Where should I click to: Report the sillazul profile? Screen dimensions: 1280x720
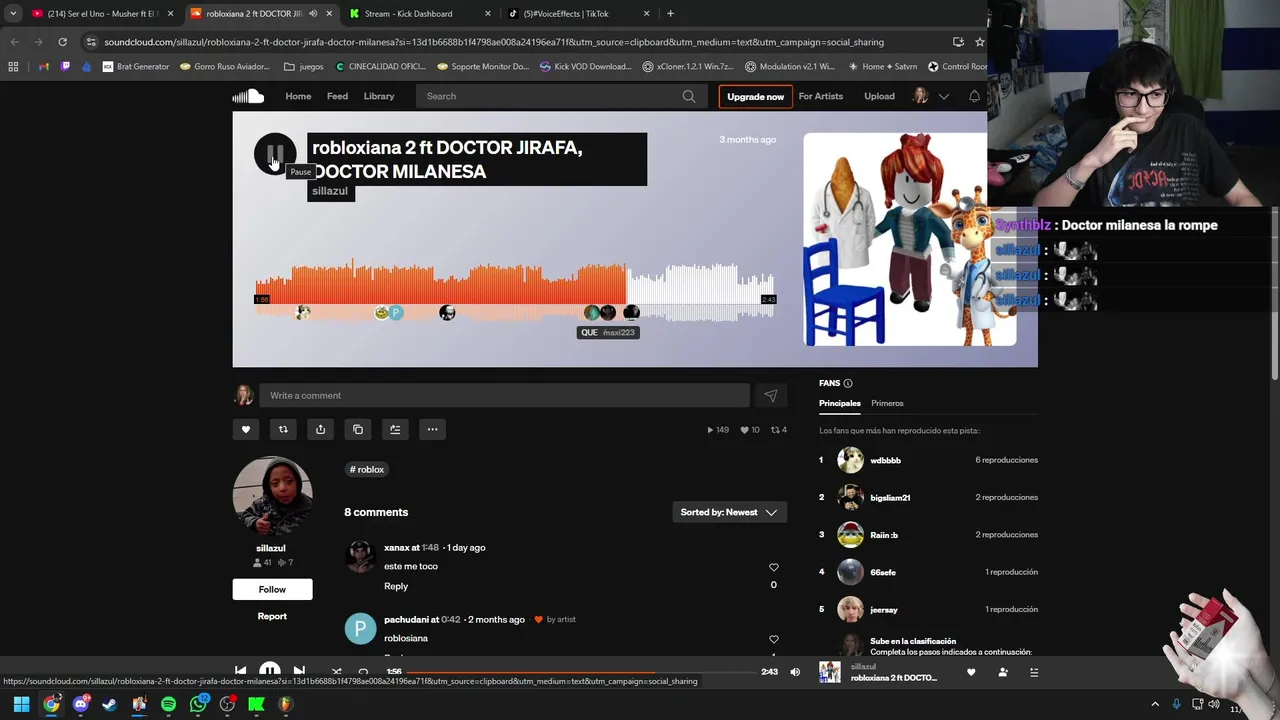[x=272, y=616]
